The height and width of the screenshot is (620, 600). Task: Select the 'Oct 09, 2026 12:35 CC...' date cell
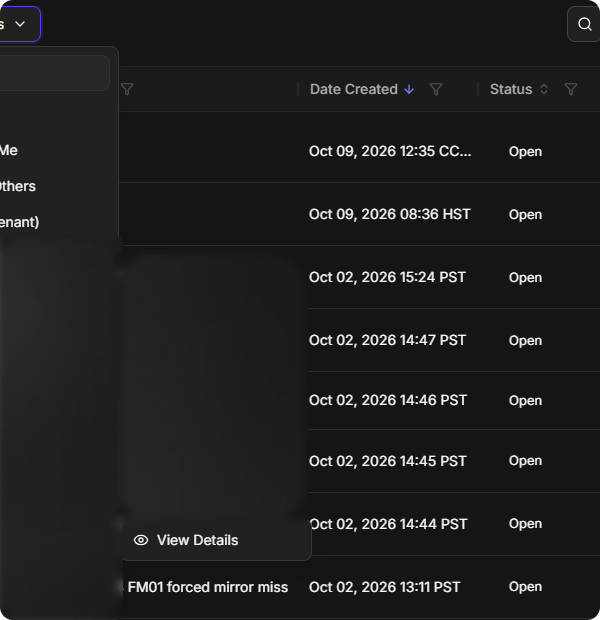point(390,151)
